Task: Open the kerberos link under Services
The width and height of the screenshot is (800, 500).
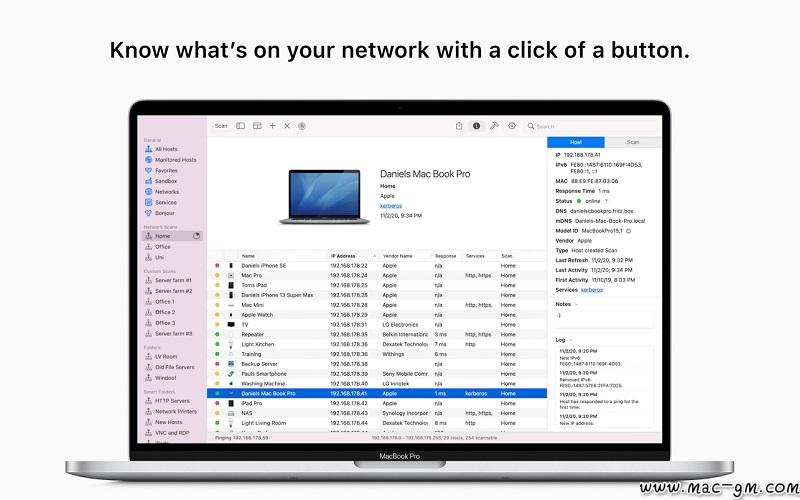Action: (593, 289)
